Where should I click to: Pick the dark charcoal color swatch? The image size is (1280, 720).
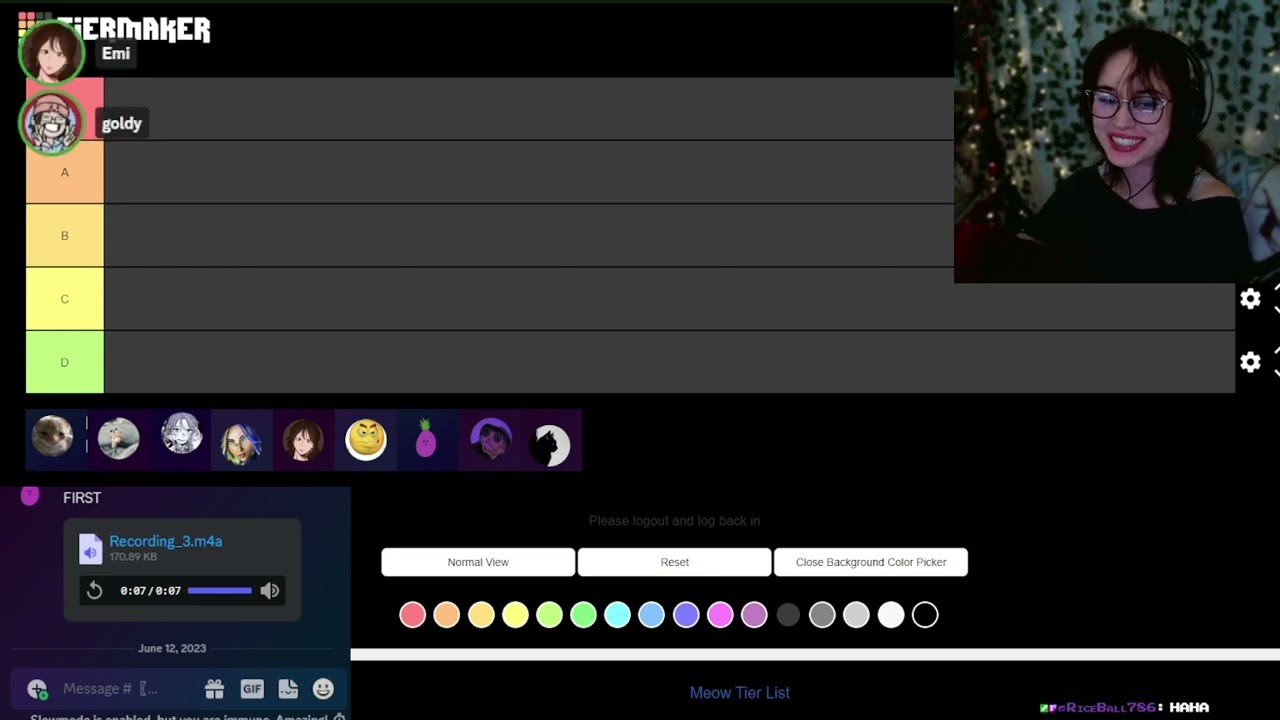pyautogui.click(x=788, y=615)
